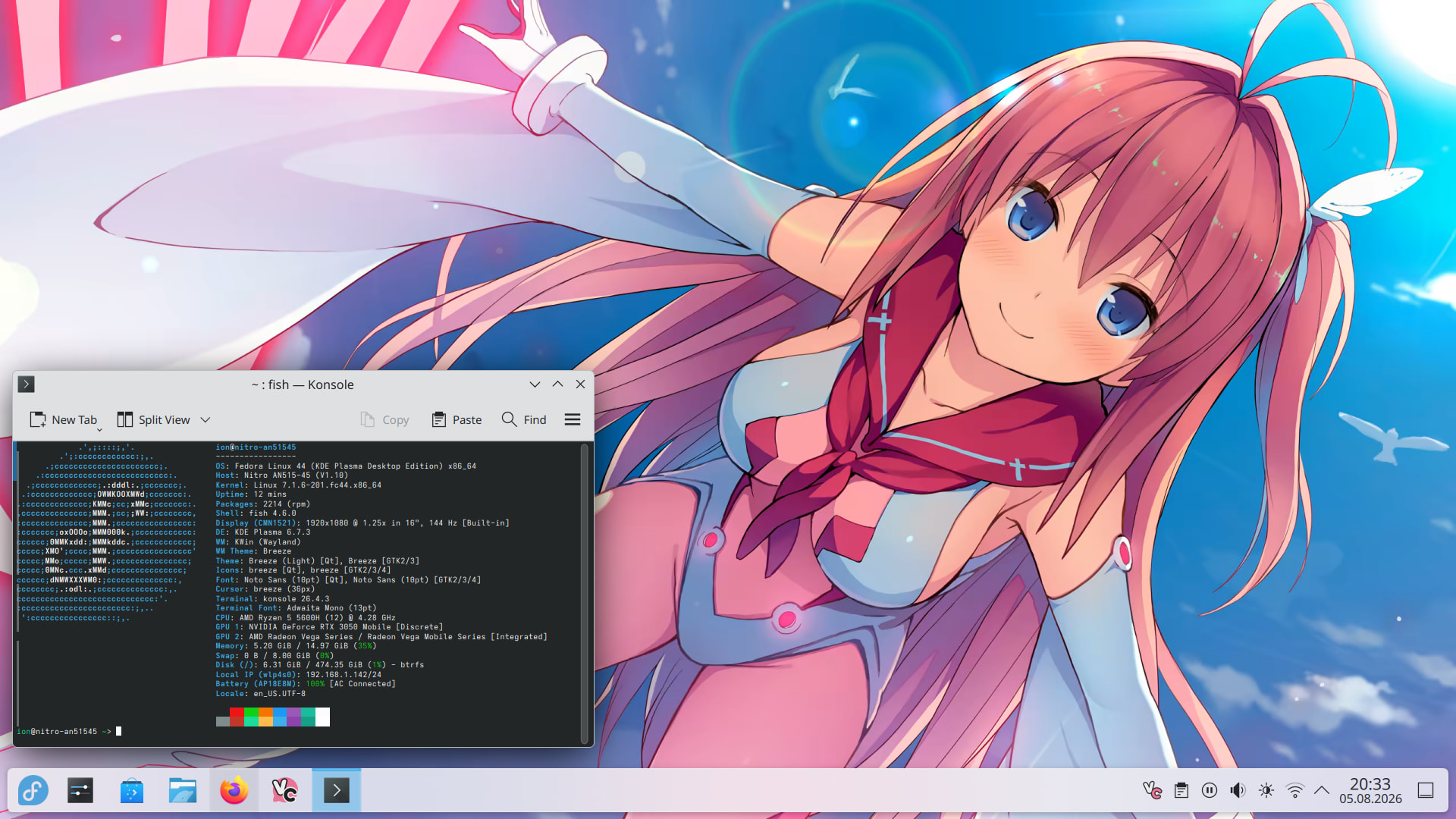Open Find in the Konsole toolbar
Image resolution: width=1456 pixels, height=819 pixels.
click(524, 419)
